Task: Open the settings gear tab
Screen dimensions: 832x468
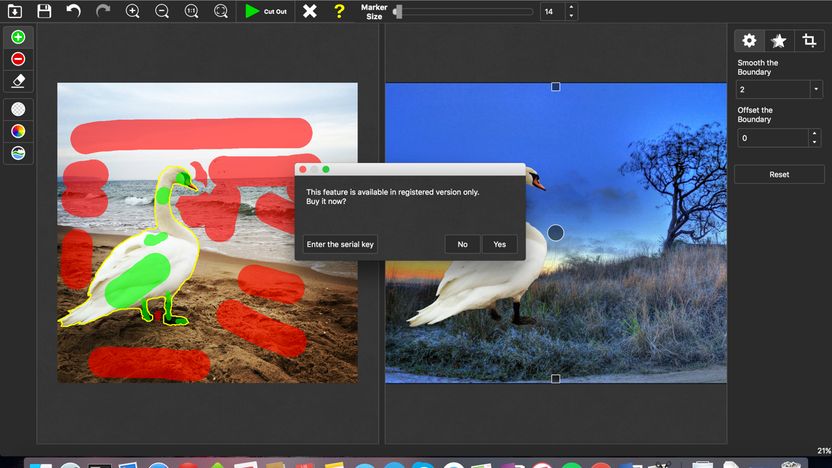Action: pyautogui.click(x=749, y=40)
